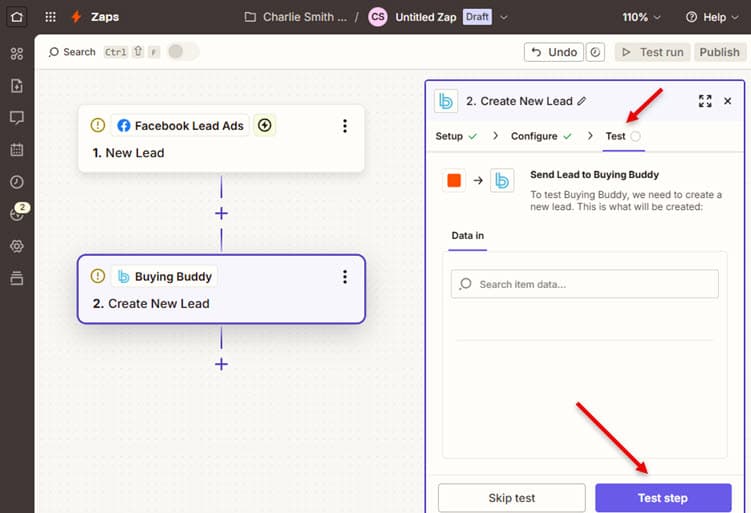Expand the step panel to fullscreen
Screen dimensions: 751x513
click(705, 101)
